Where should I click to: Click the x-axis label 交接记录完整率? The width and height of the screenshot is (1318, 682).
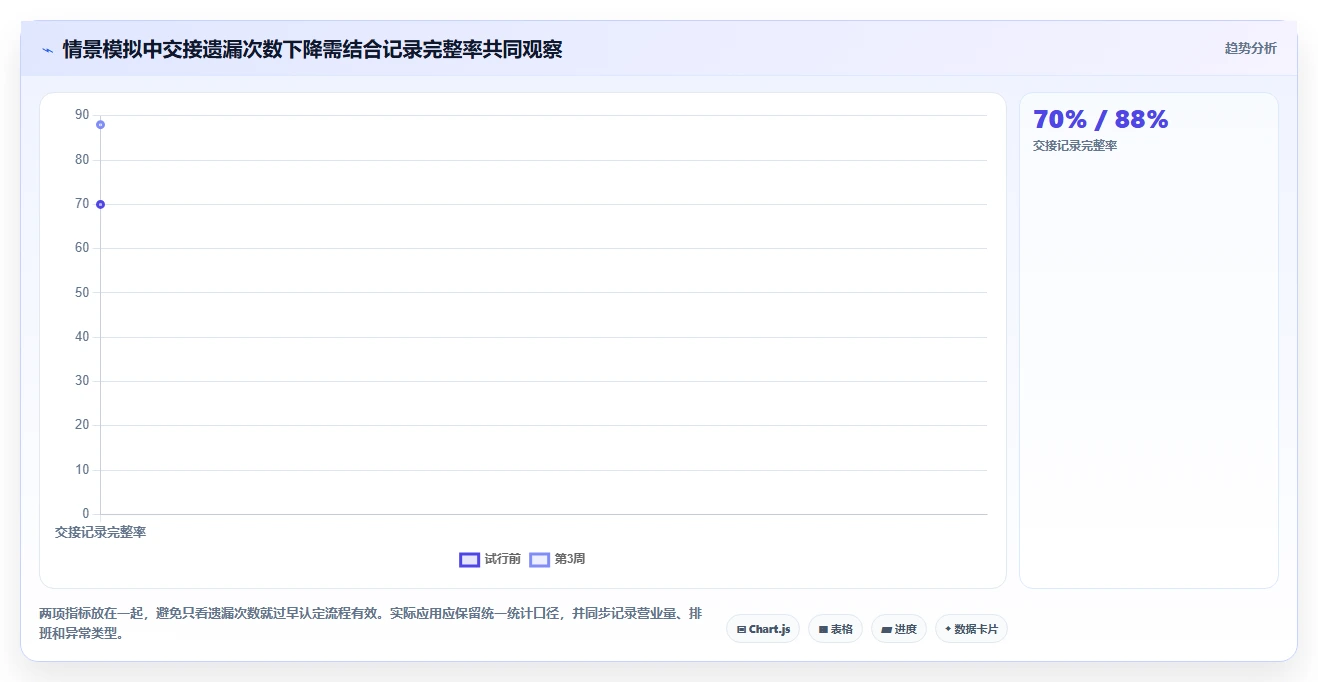[100, 532]
